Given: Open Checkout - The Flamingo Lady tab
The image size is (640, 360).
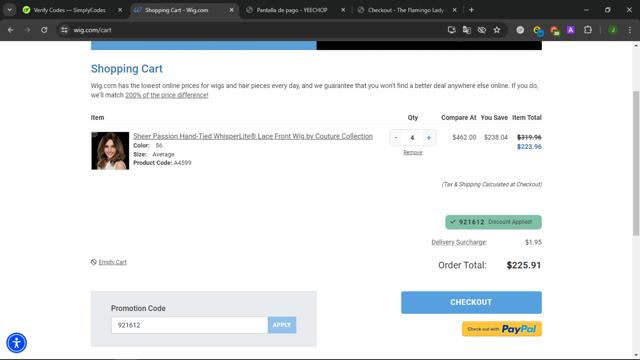Looking at the screenshot, I should click(407, 10).
